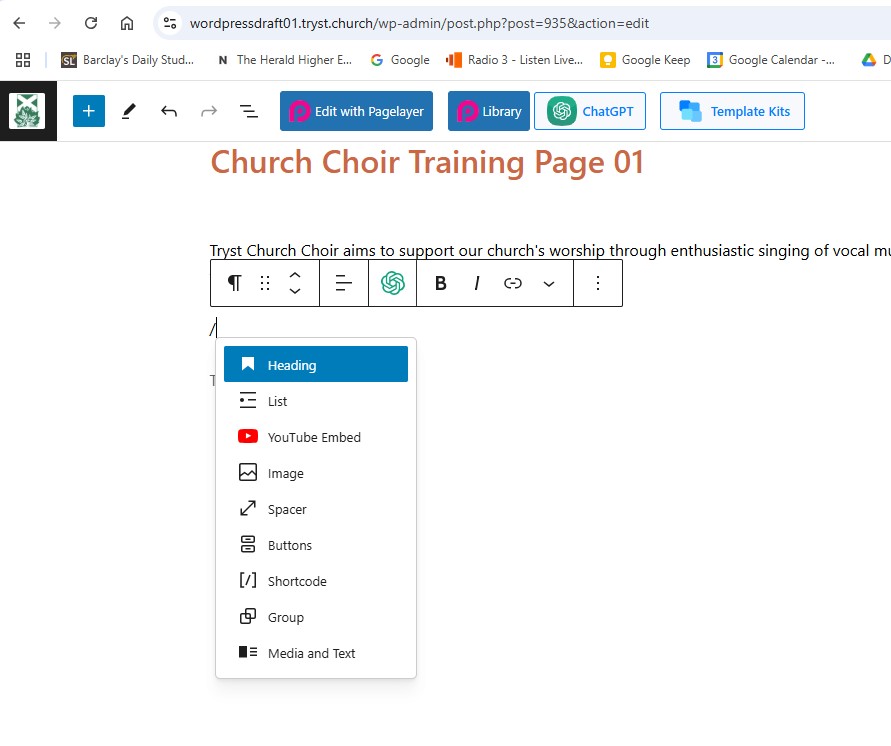
Task: Toggle italic formatting
Action: coord(477,283)
